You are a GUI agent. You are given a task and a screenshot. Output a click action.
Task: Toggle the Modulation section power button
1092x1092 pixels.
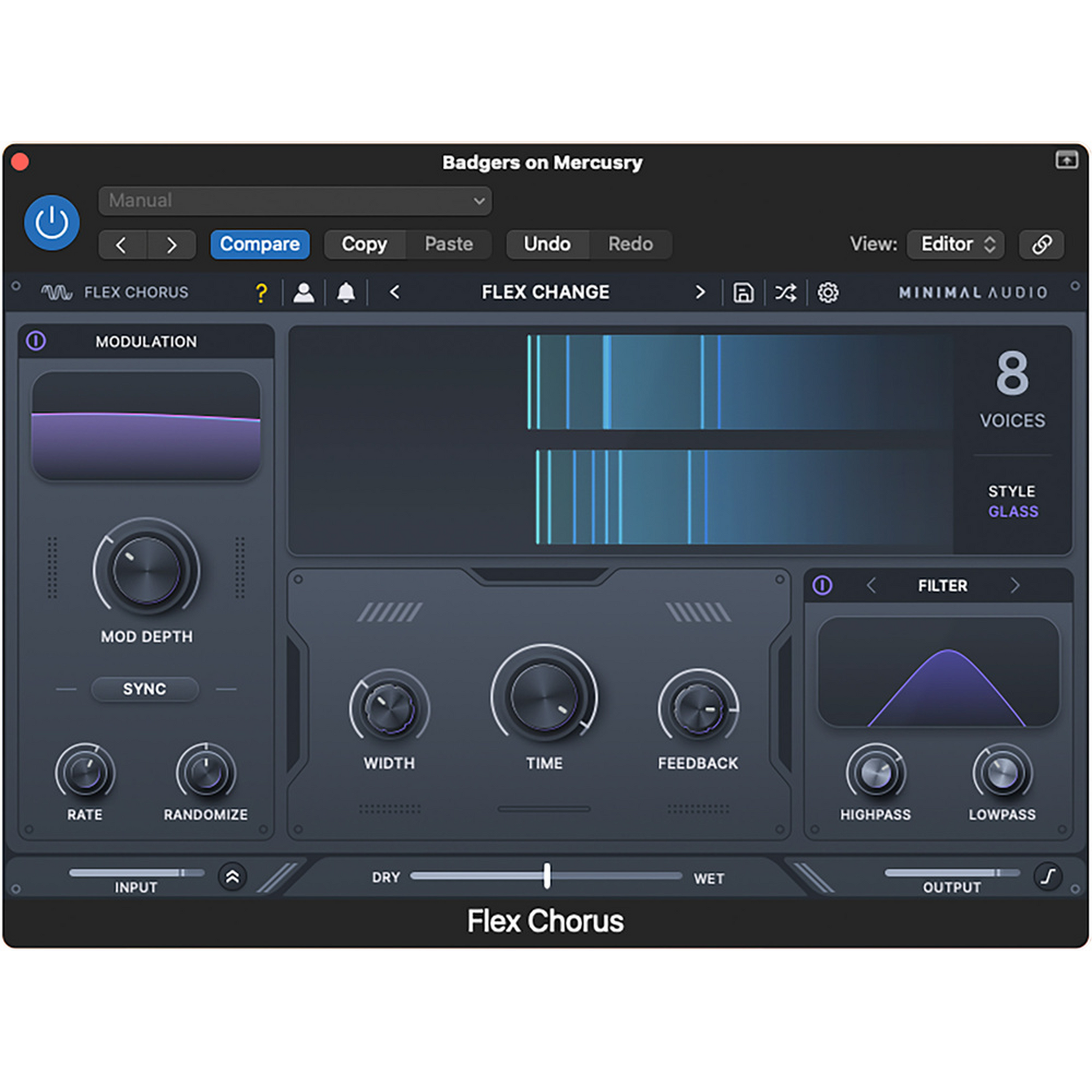[x=36, y=341]
